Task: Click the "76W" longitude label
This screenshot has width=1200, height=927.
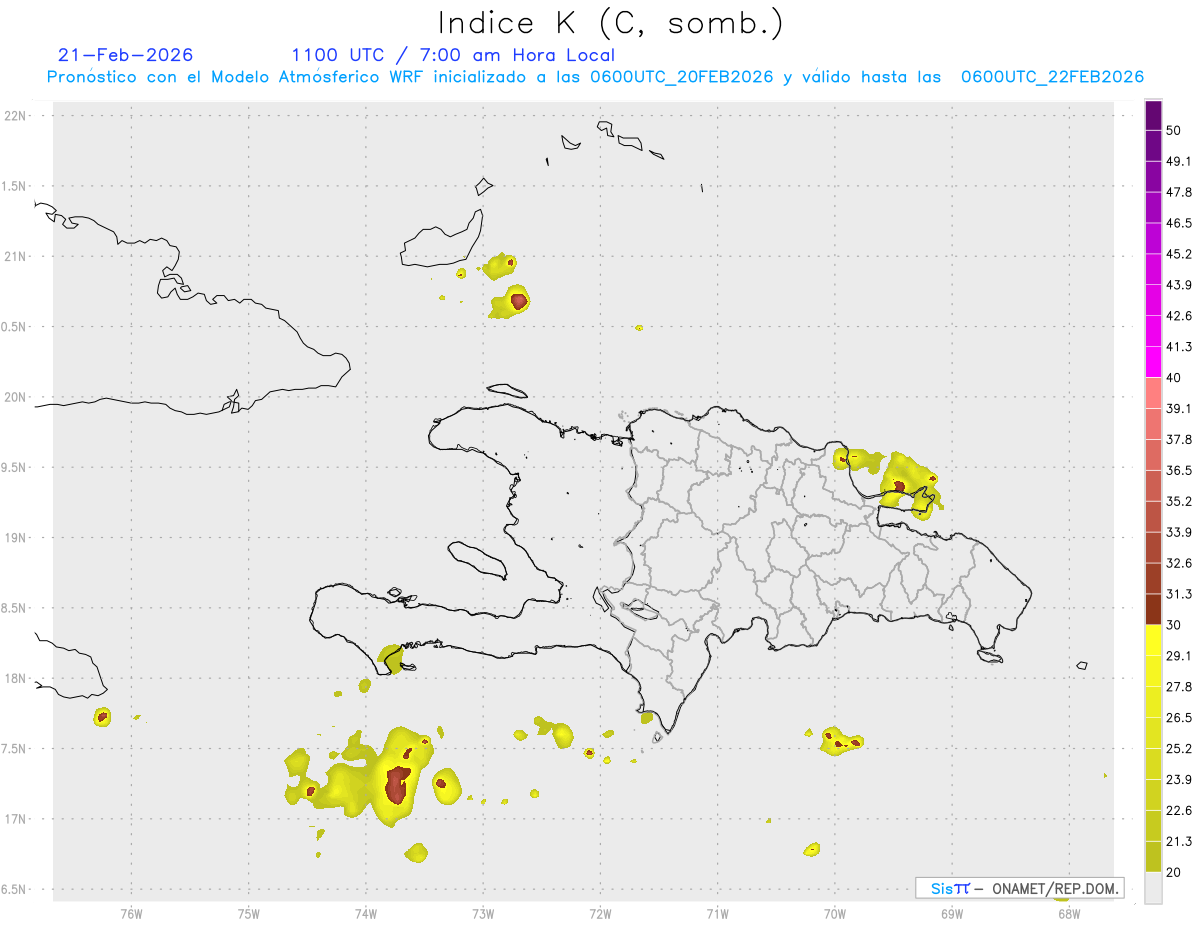Action: [131, 912]
